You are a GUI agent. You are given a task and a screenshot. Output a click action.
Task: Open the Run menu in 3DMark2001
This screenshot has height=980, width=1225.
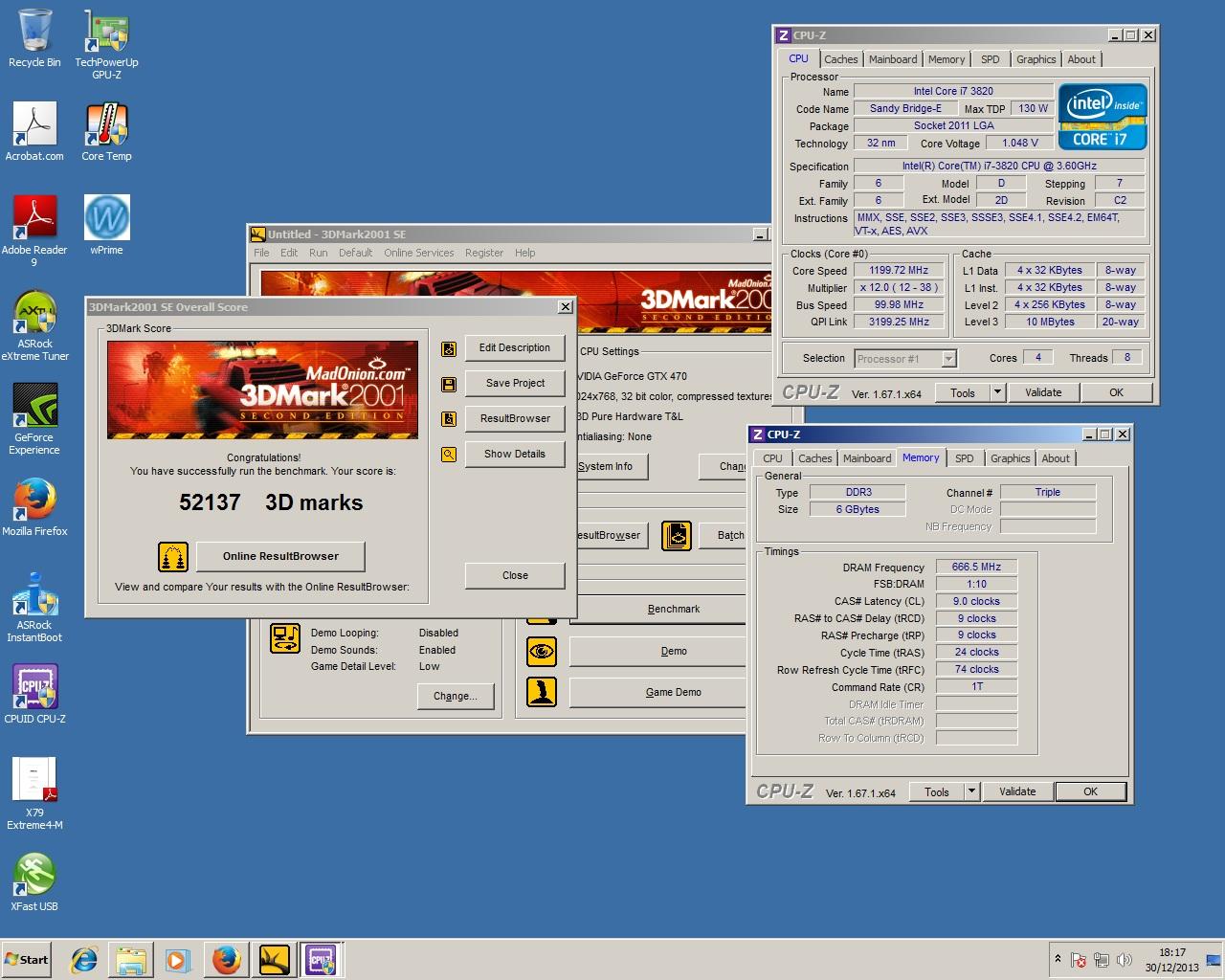[318, 253]
